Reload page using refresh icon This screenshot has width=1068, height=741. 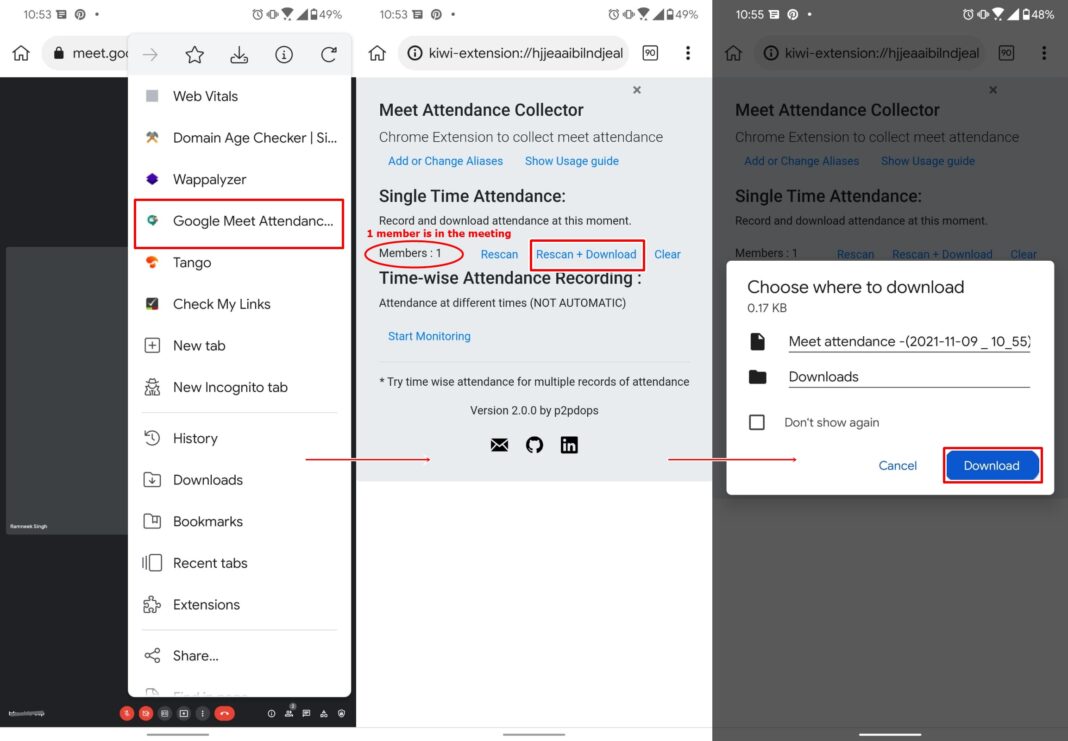pyautogui.click(x=329, y=54)
